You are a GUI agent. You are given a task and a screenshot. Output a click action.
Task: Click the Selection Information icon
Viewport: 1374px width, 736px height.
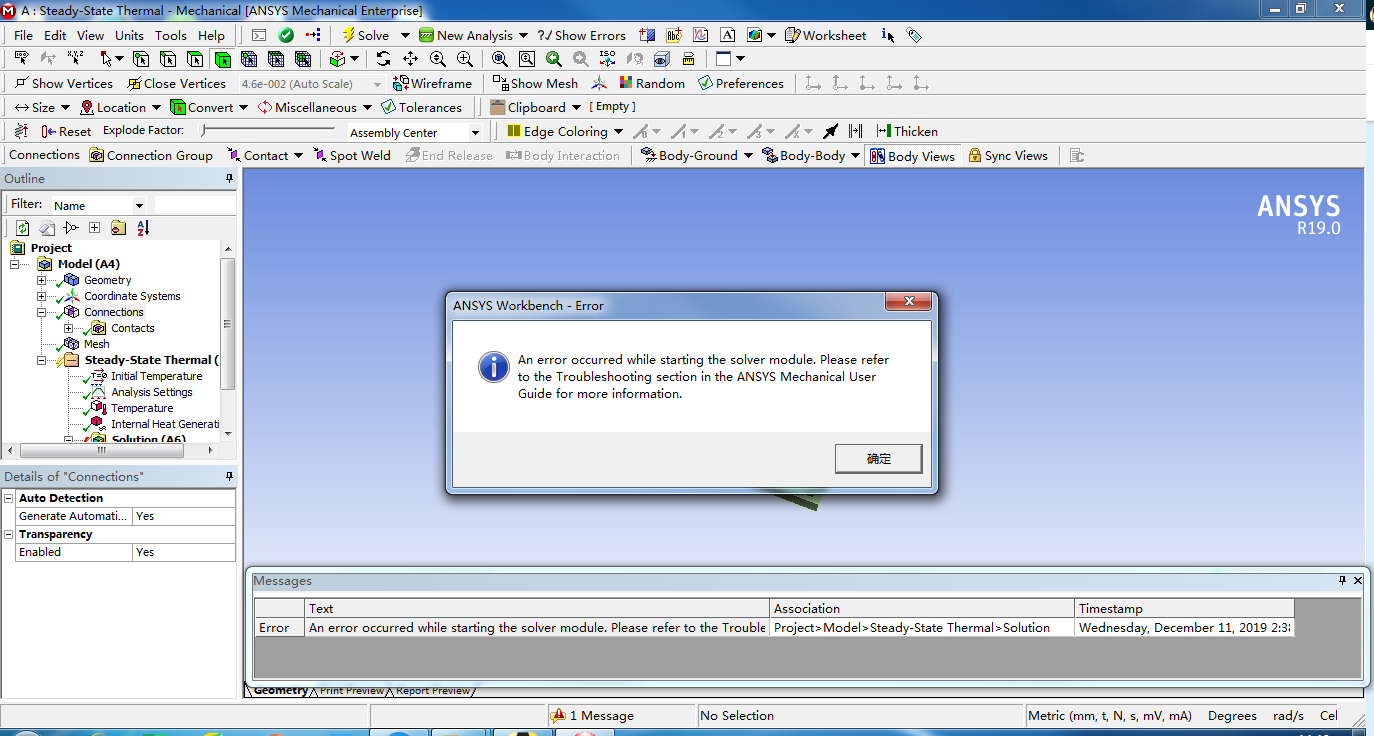pyautogui.click(x=888, y=35)
